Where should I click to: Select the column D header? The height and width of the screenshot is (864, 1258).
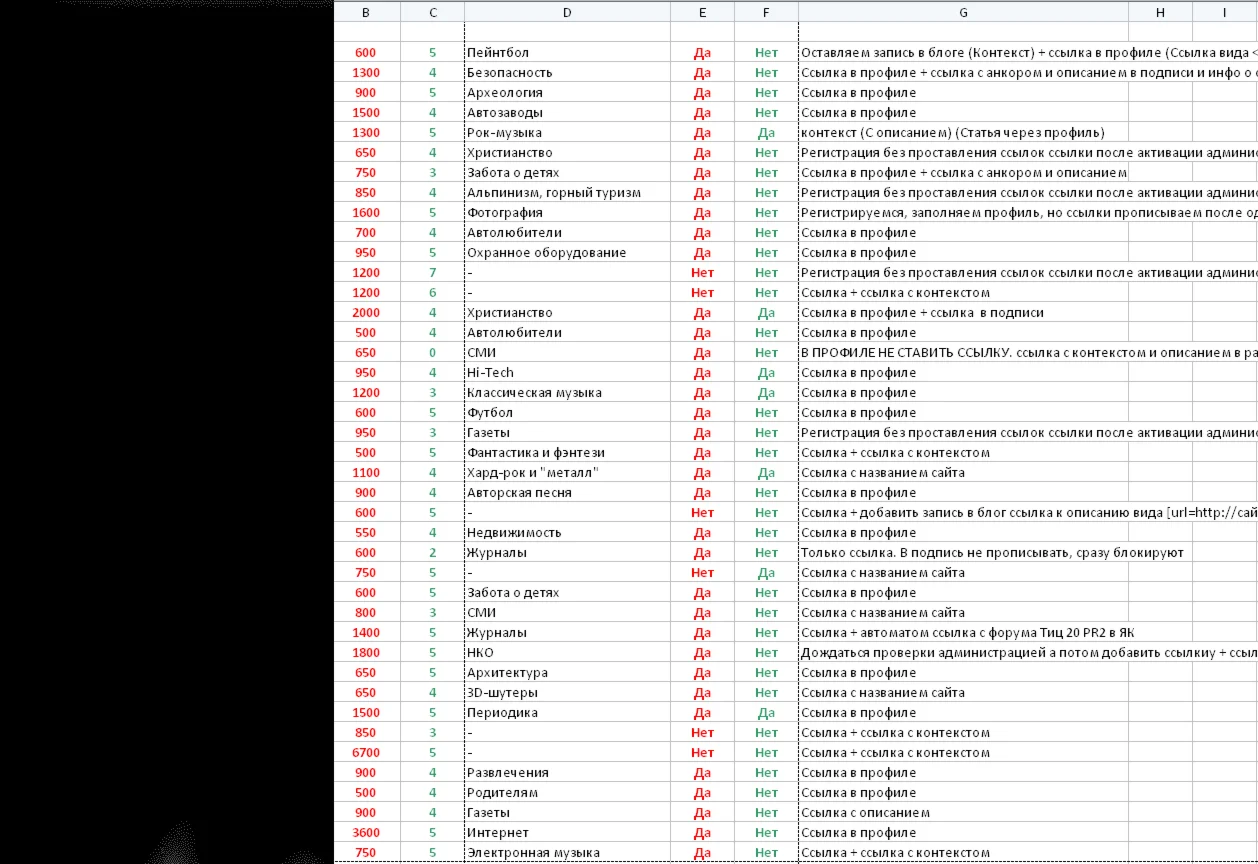(566, 12)
